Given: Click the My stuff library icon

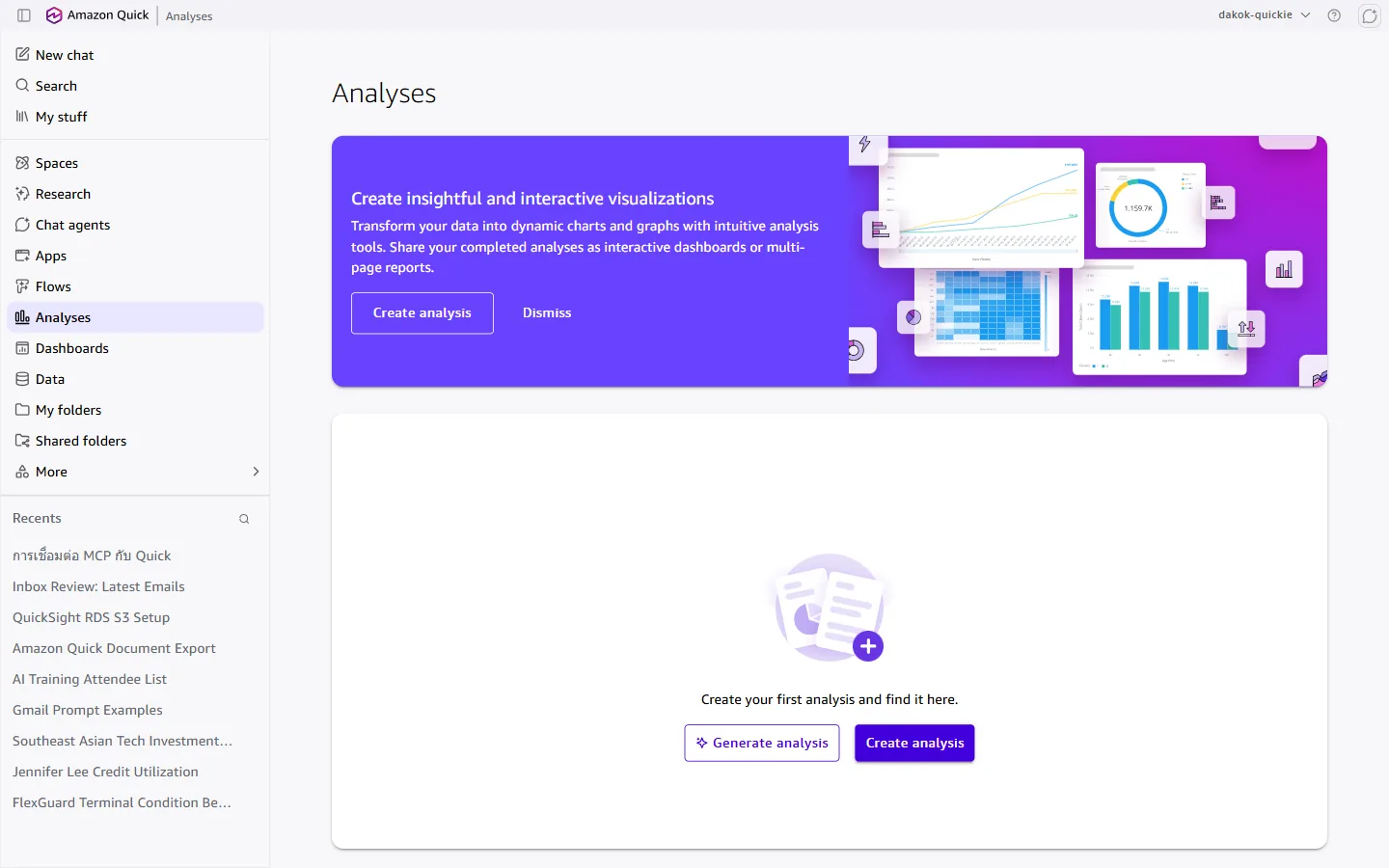Looking at the screenshot, I should (22, 117).
